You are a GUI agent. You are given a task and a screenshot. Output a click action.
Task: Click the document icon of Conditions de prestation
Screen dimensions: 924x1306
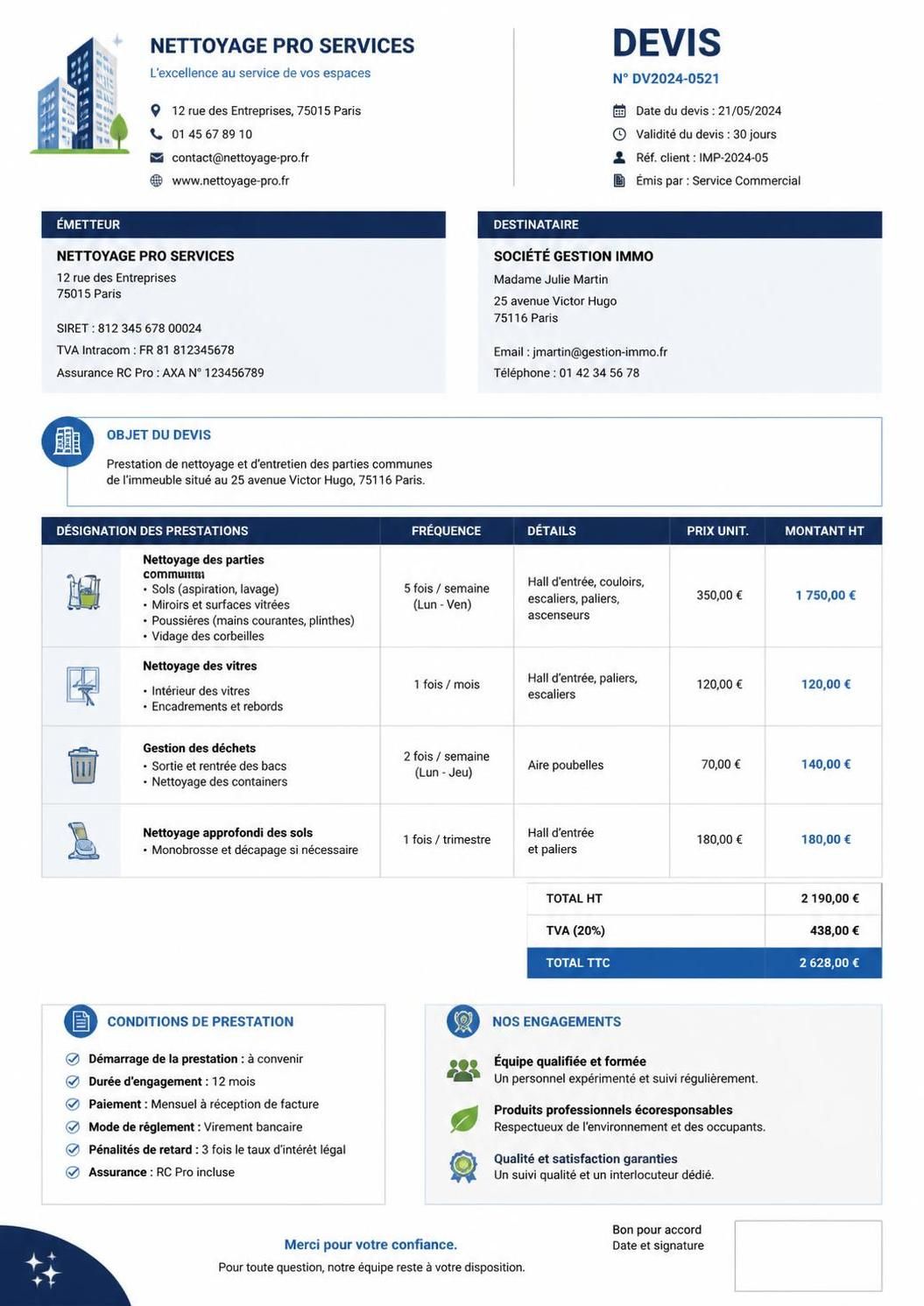coord(81,1021)
